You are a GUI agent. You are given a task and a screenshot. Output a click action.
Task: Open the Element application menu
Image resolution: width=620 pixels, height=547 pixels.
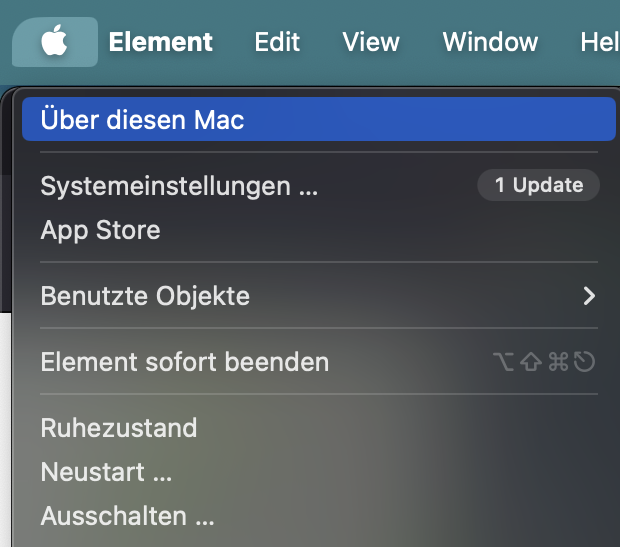tap(160, 42)
